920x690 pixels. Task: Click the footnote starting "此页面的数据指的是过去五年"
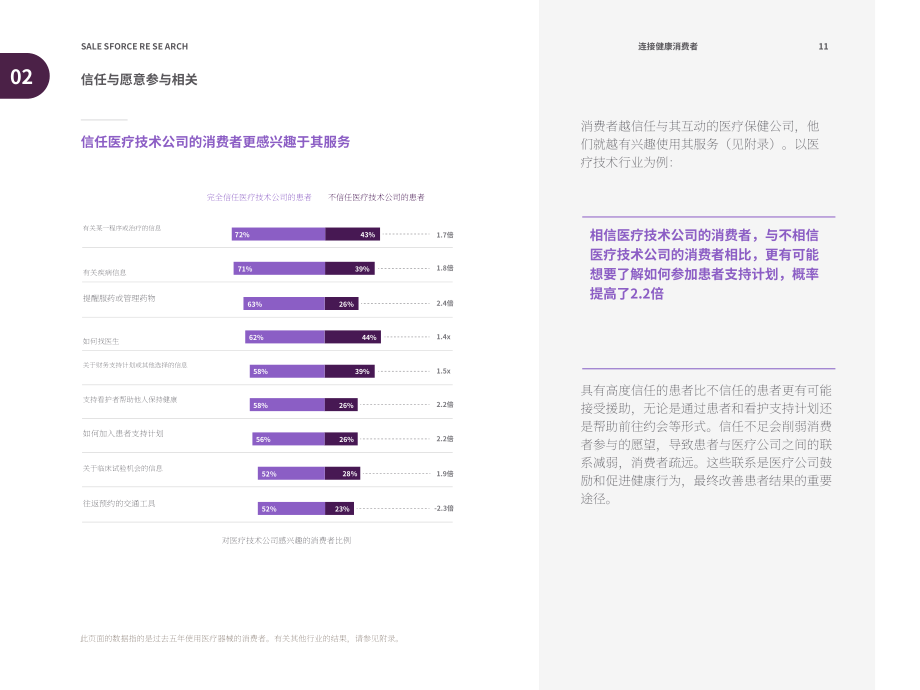(x=241, y=638)
